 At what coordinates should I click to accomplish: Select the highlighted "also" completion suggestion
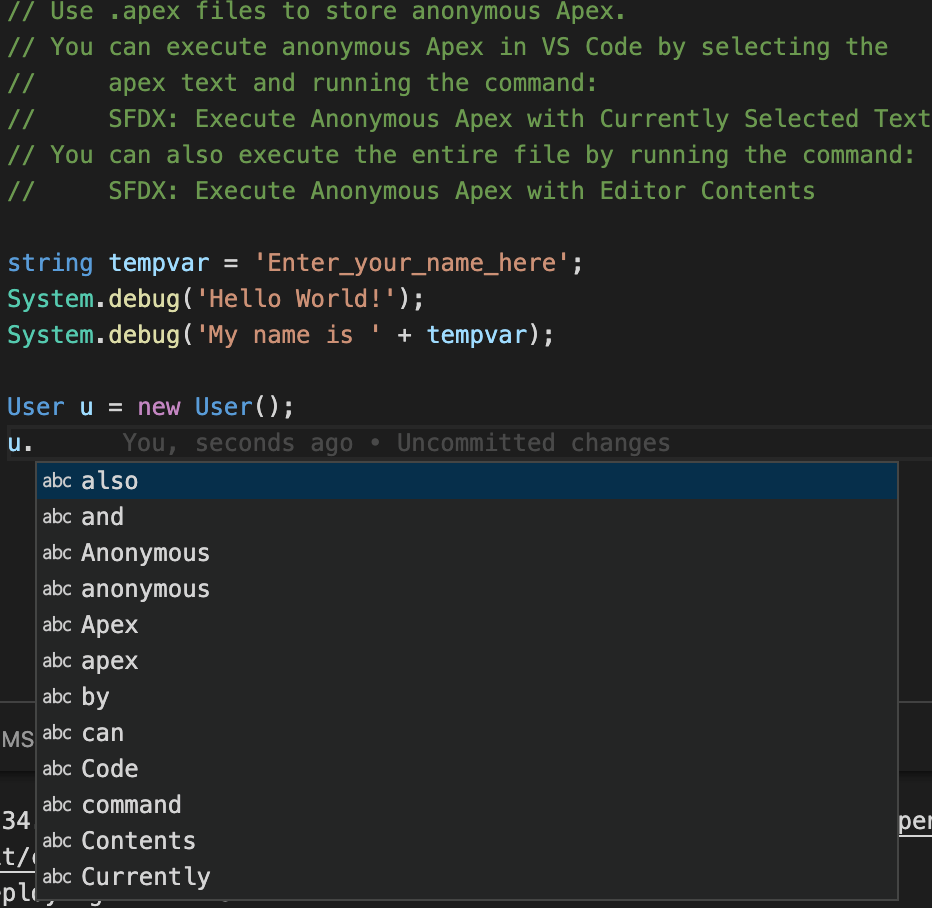[x=109, y=481]
